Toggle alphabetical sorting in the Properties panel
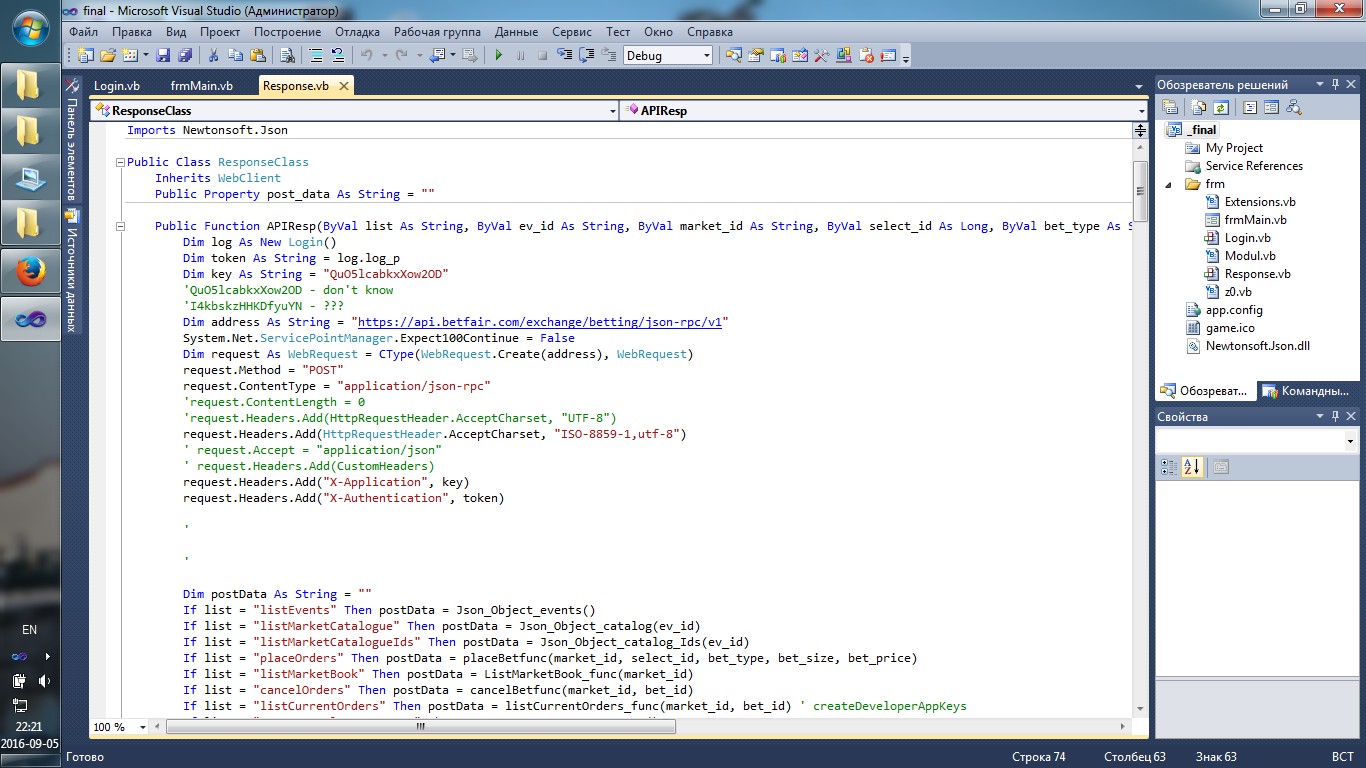Image resolution: width=1366 pixels, height=768 pixels. tap(1191, 467)
